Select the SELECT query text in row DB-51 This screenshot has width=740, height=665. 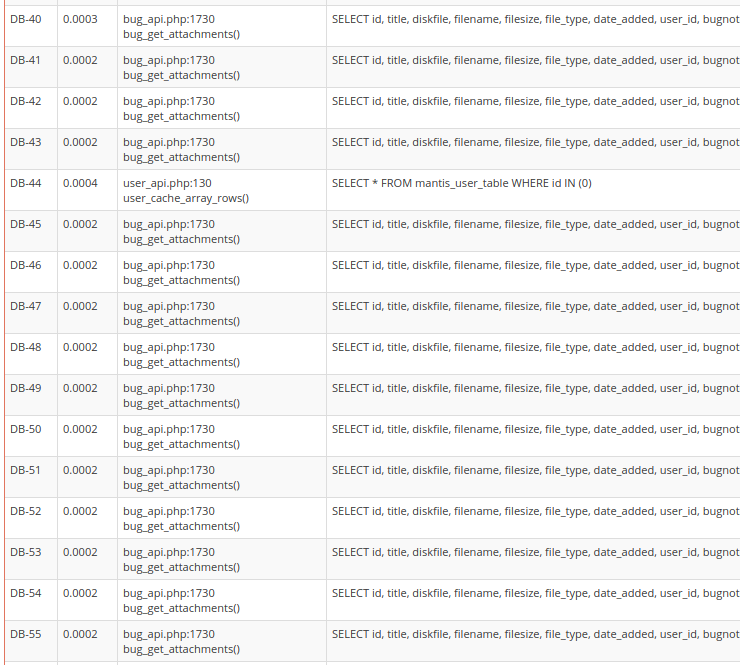(x=534, y=470)
